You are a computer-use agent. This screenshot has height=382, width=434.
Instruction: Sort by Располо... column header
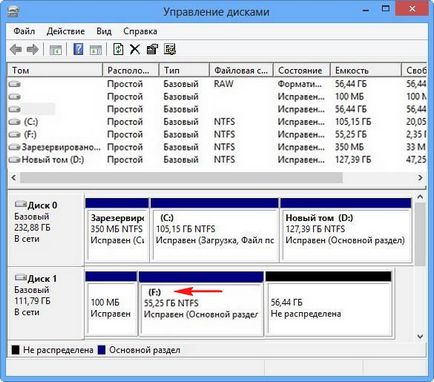click(131, 70)
